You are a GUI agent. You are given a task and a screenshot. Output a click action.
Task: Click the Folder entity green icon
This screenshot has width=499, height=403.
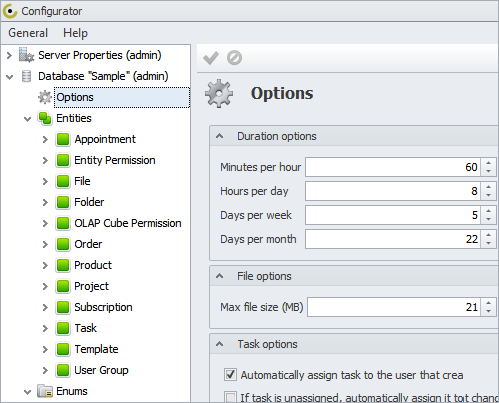pyautogui.click(x=63, y=202)
